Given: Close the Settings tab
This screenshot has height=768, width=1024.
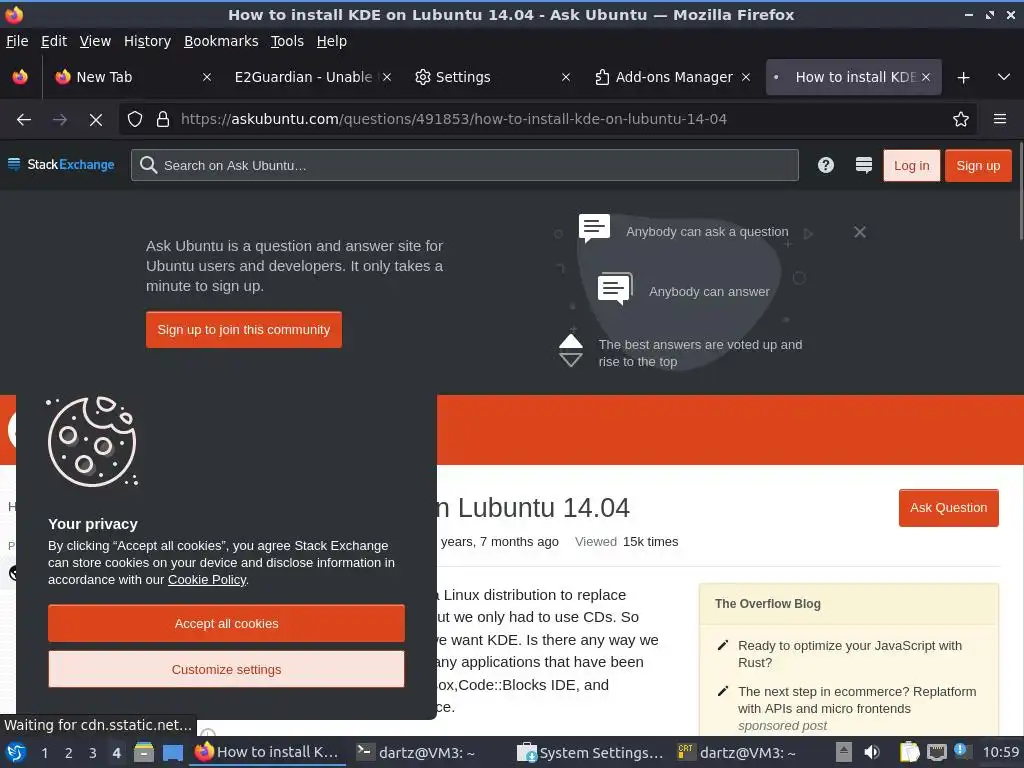Looking at the screenshot, I should (566, 77).
